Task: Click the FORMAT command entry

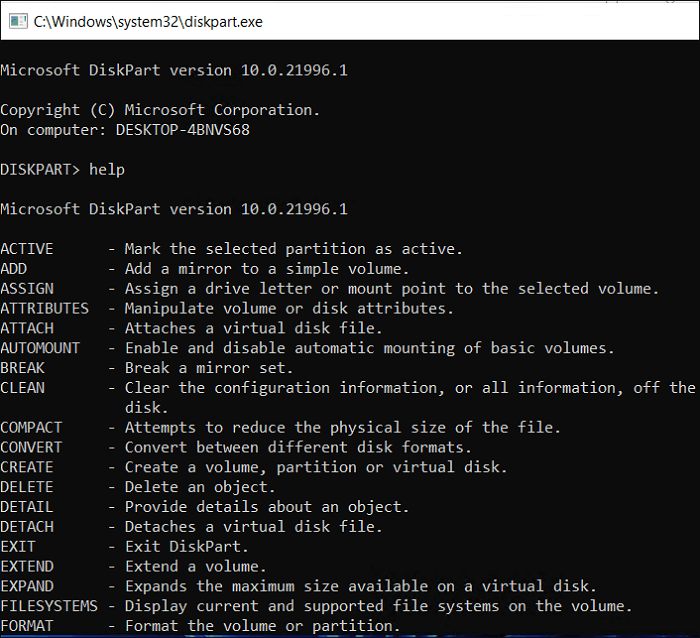Action: coord(27,626)
